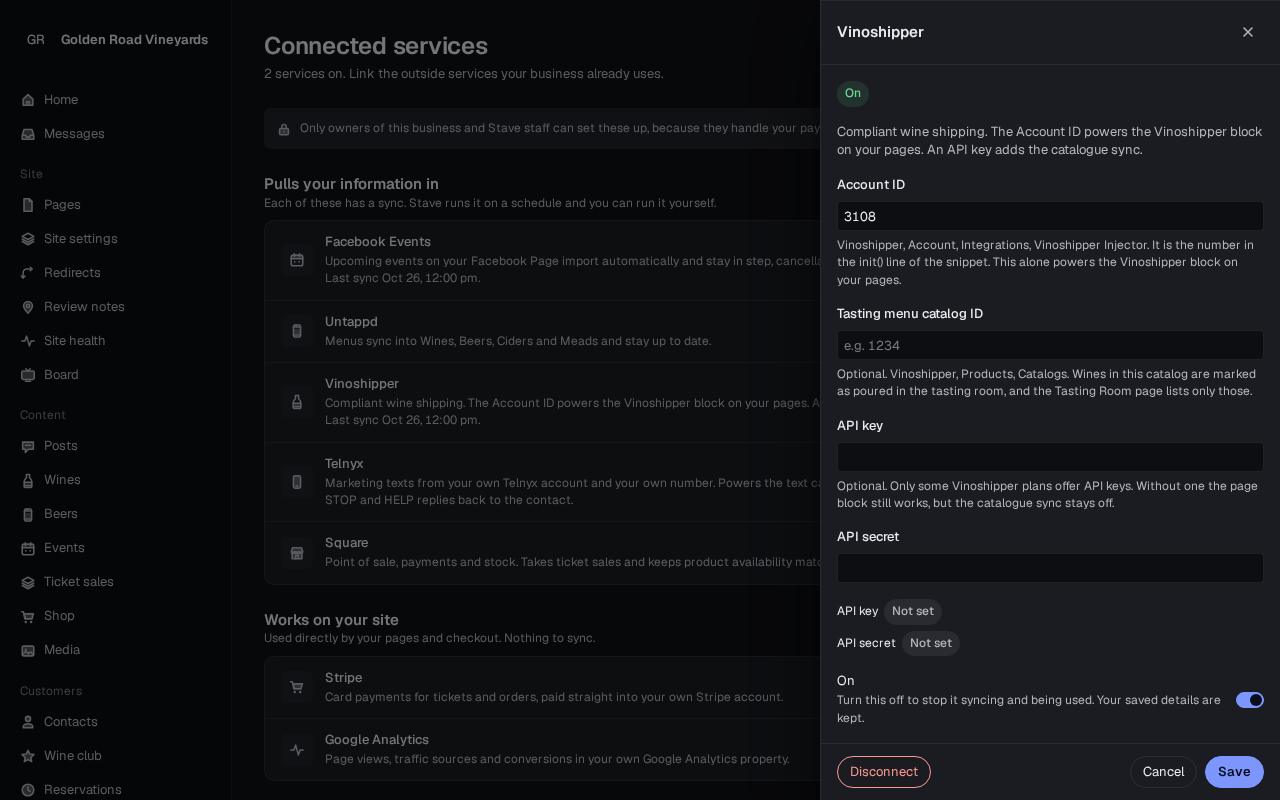The width and height of the screenshot is (1280, 800).
Task: Open Events in the sidebar
Action: click(x=115, y=548)
